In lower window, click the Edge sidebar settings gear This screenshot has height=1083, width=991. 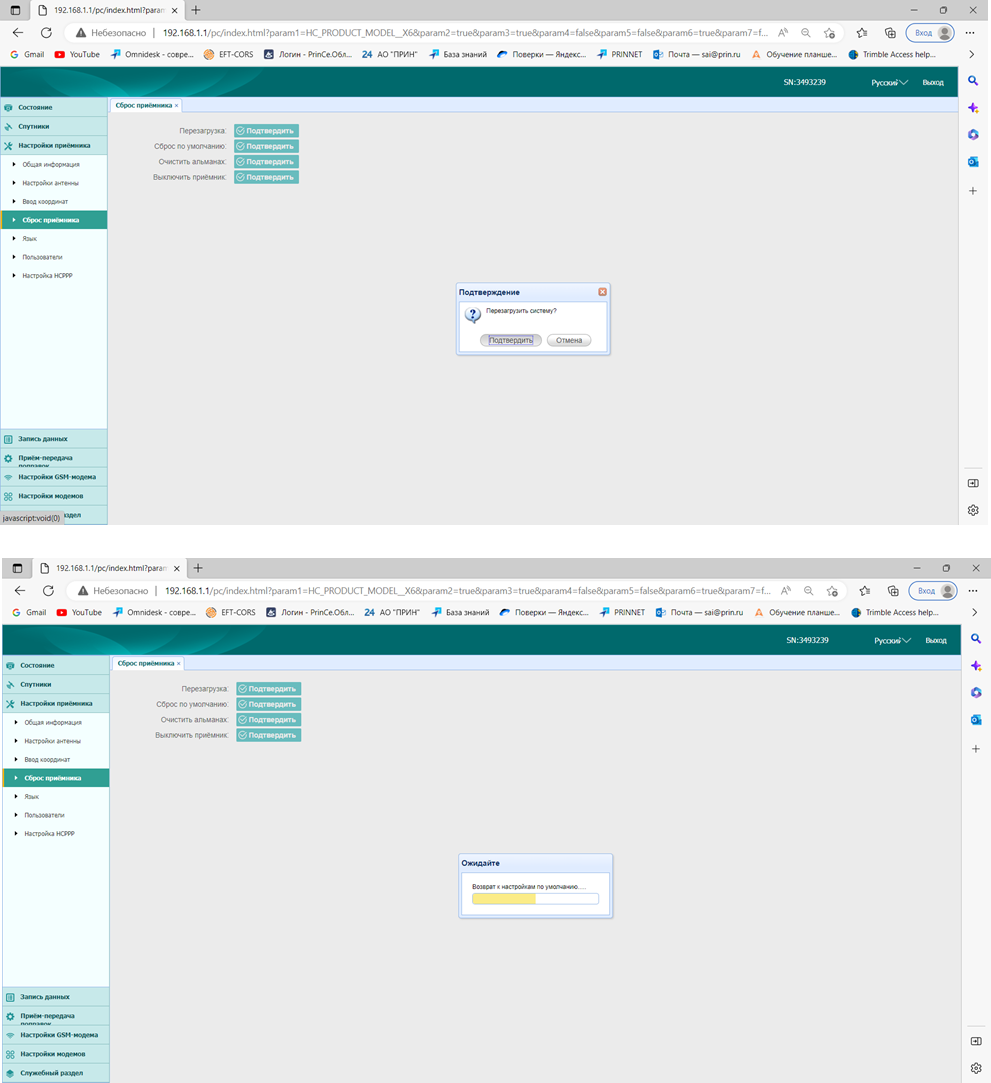pyautogui.click(x=976, y=1068)
